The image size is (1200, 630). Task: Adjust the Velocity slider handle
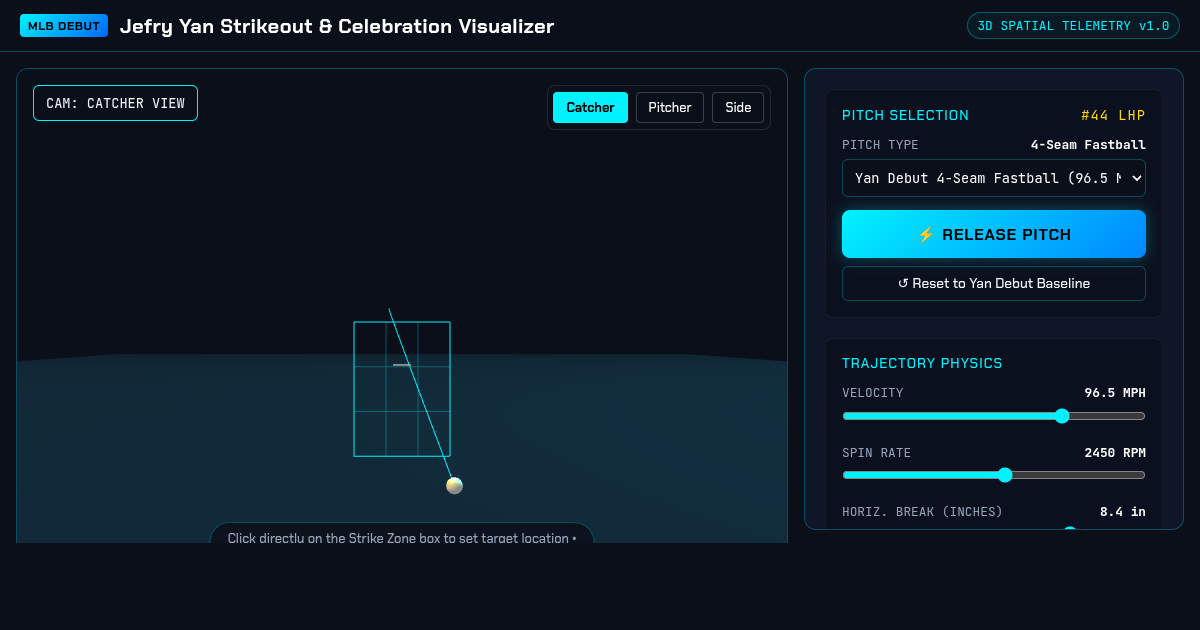(1062, 416)
